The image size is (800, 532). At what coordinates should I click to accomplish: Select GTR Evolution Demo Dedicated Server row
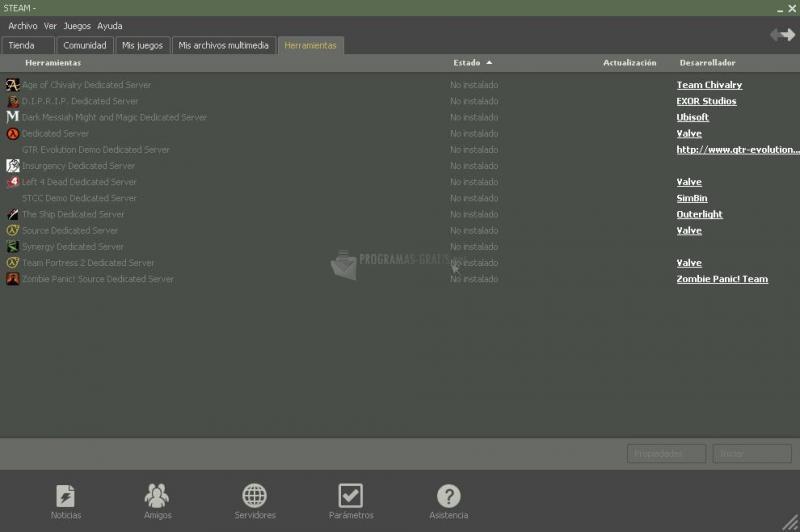(x=400, y=149)
